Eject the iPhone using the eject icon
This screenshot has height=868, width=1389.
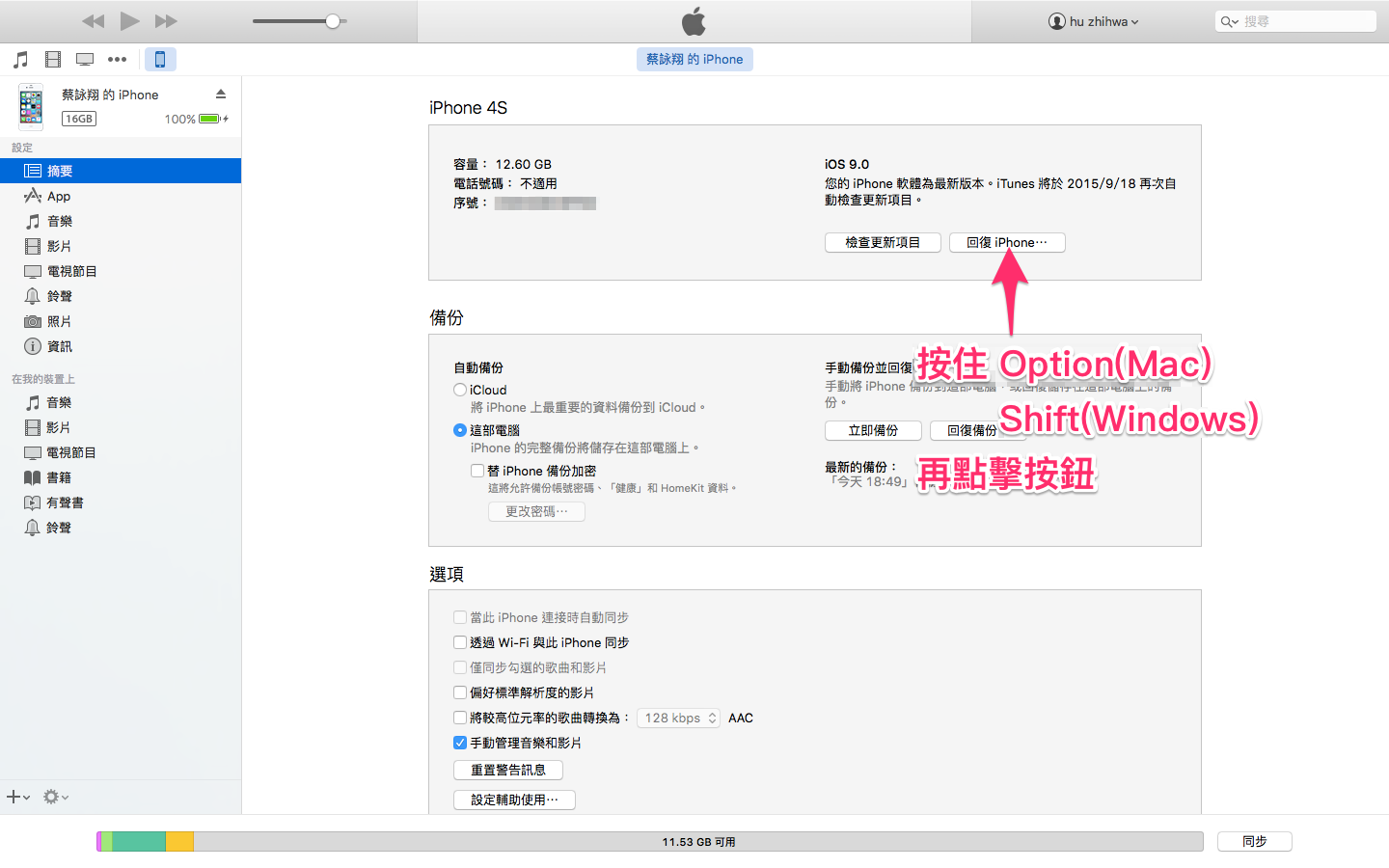[x=221, y=94]
